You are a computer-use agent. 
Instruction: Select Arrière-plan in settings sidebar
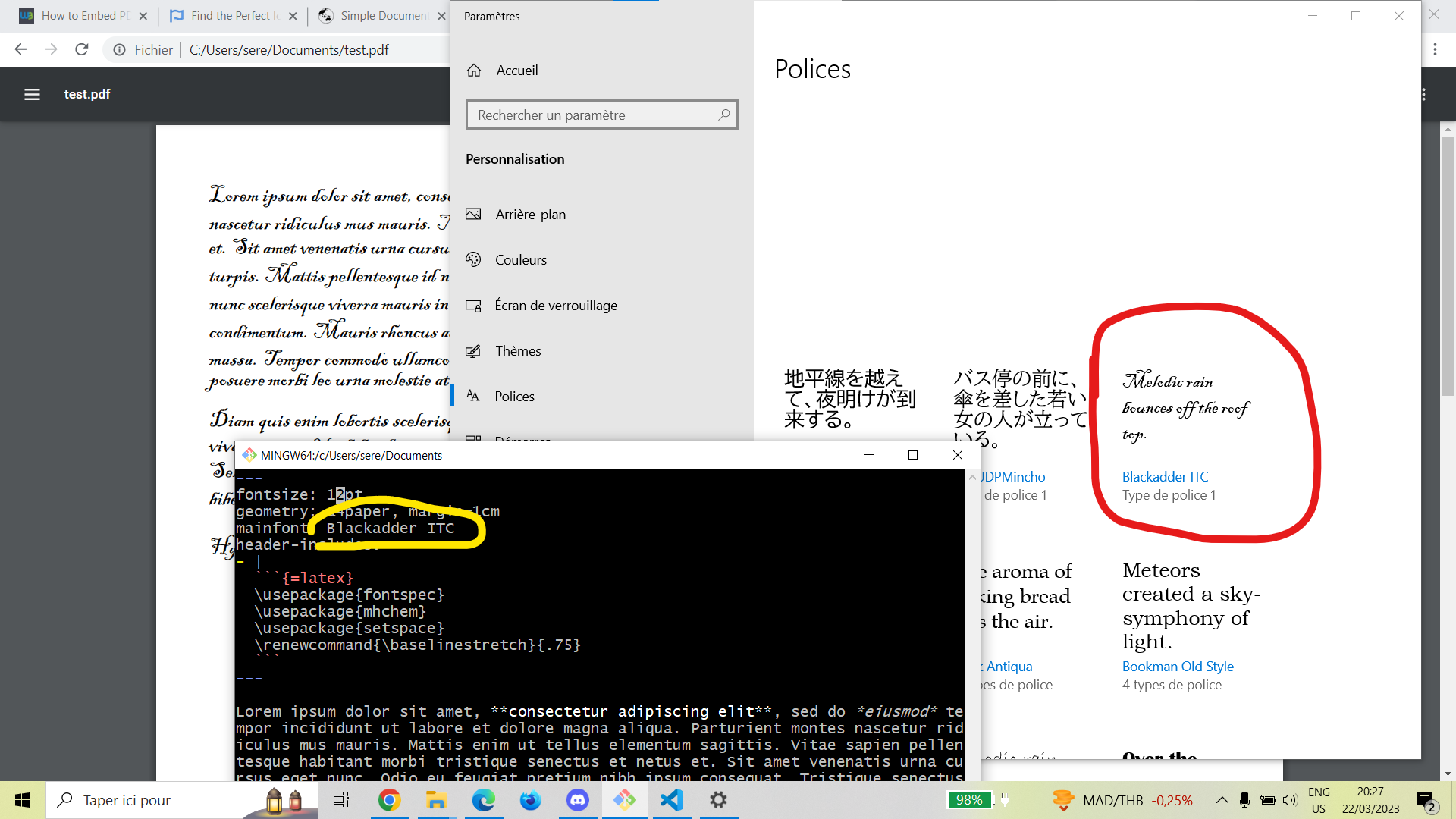[x=530, y=215]
